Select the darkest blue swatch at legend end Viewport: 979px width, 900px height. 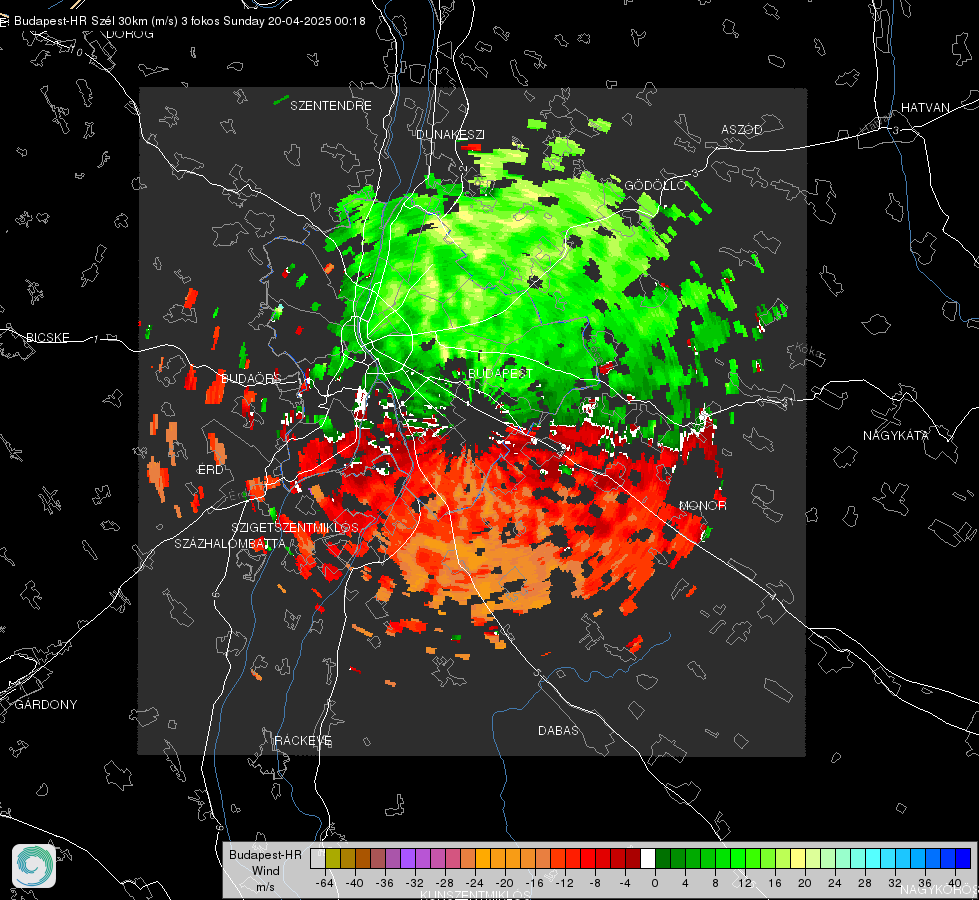(963, 858)
